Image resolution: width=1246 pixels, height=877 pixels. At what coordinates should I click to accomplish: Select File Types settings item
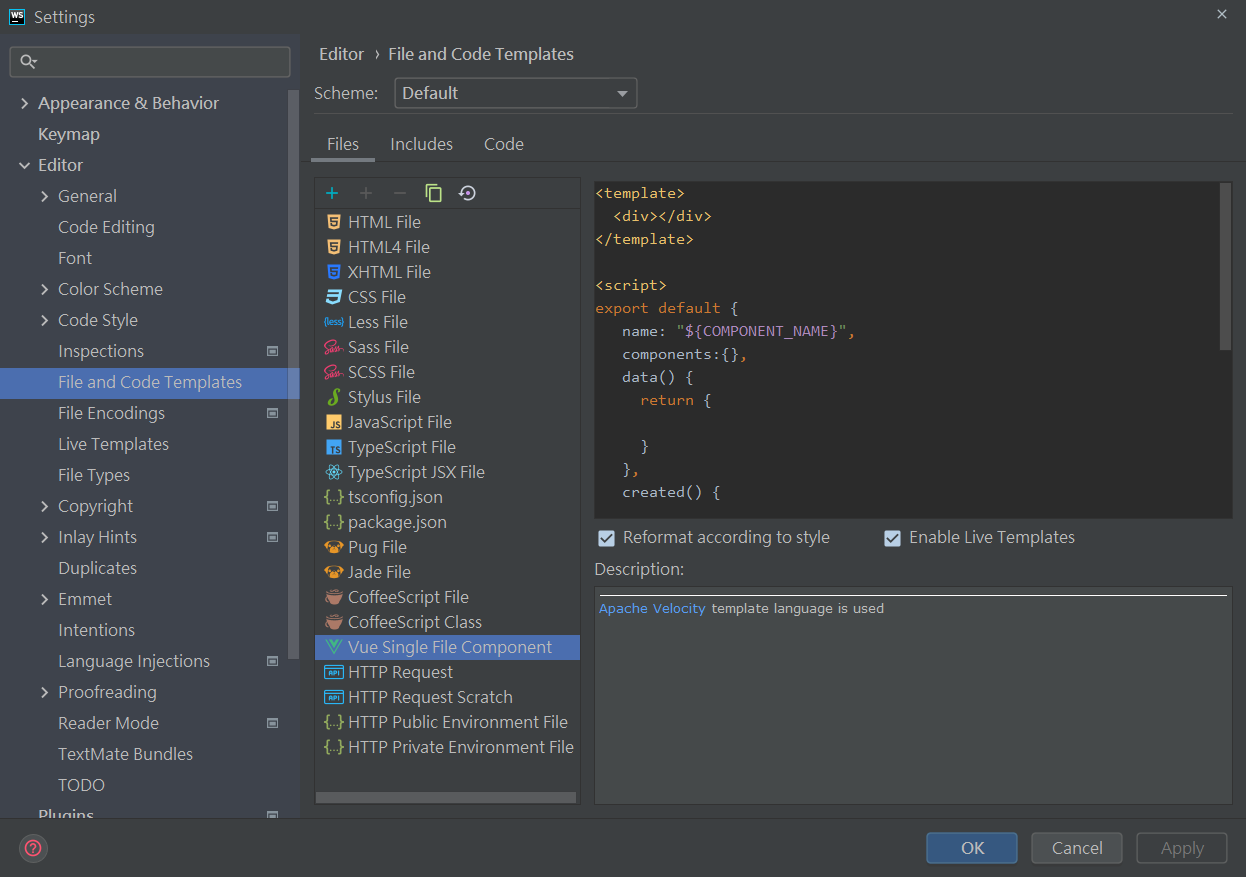click(94, 475)
